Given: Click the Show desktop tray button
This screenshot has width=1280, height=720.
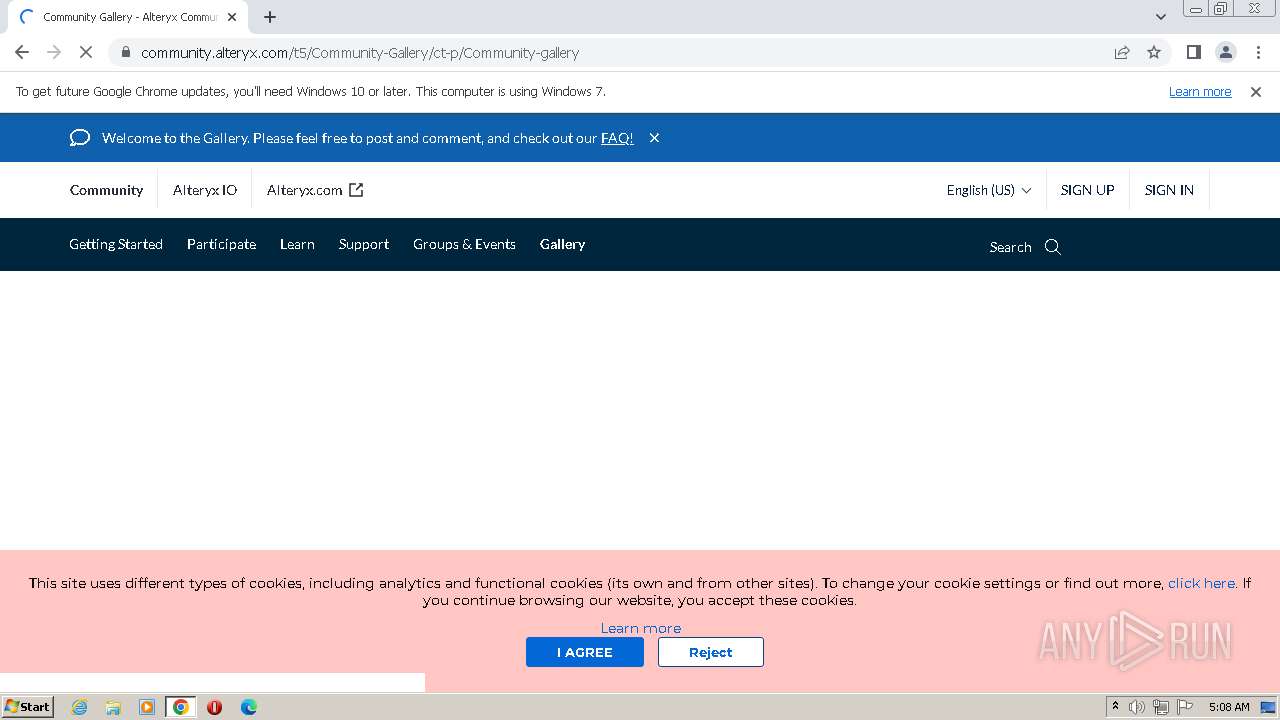Looking at the screenshot, I should point(1268,707).
